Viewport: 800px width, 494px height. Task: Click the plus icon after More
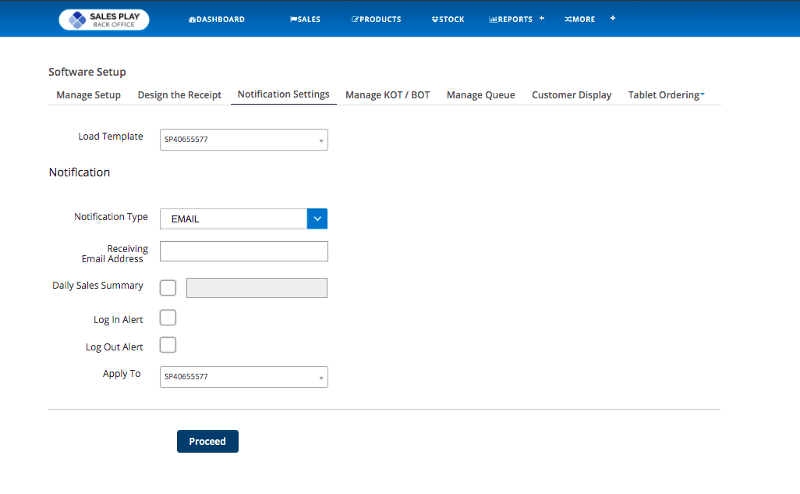coord(612,18)
